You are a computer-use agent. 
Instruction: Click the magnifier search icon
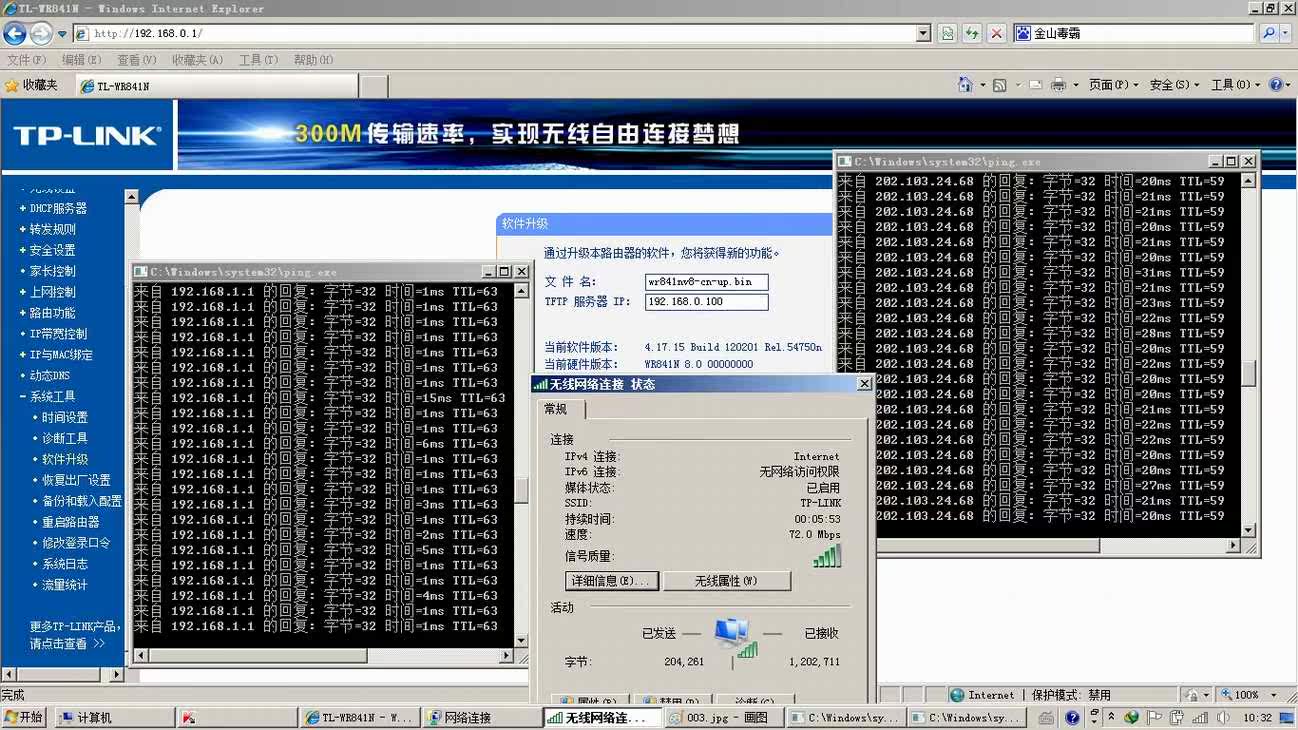point(1269,33)
